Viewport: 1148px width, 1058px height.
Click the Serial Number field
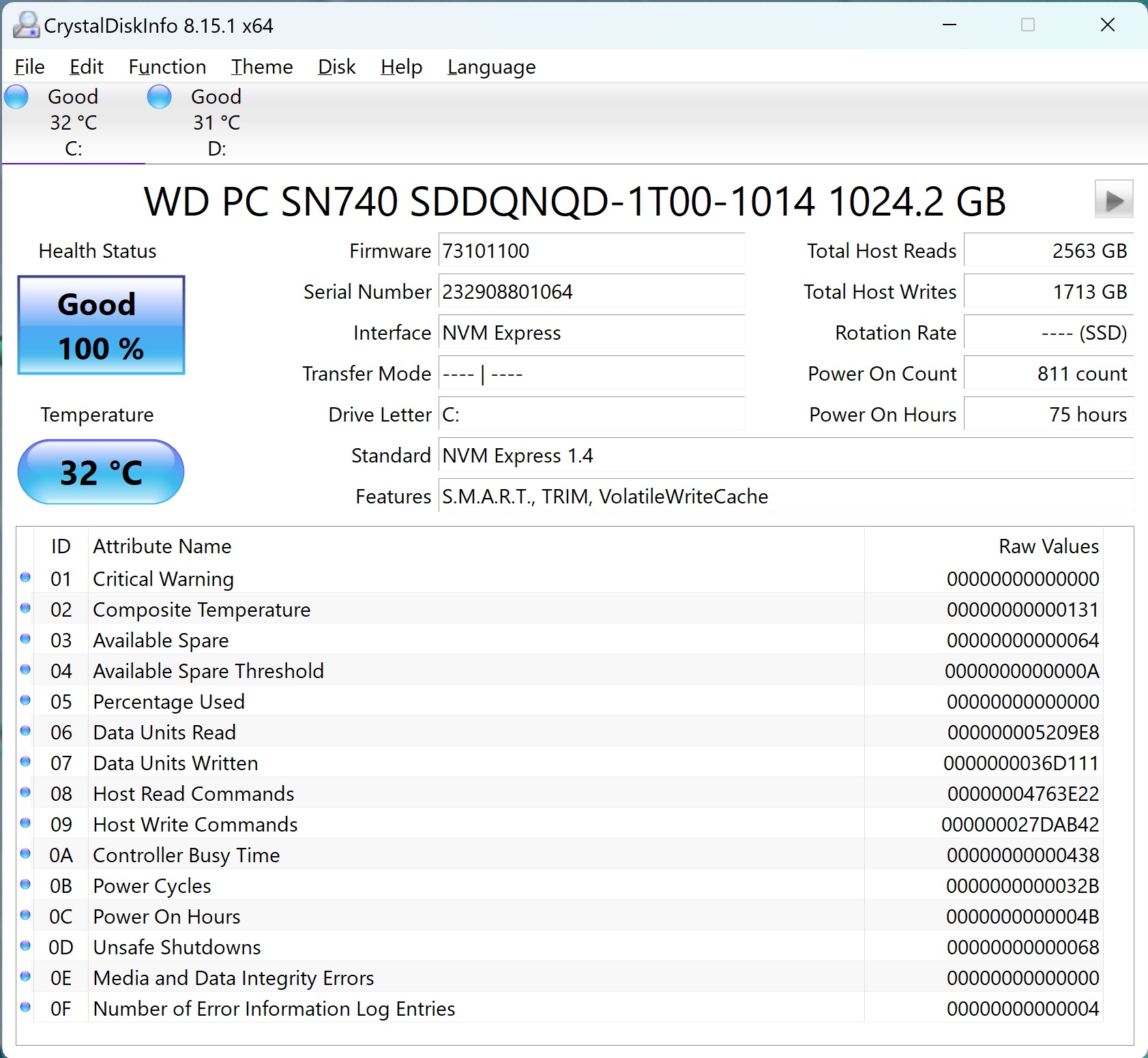coord(591,292)
